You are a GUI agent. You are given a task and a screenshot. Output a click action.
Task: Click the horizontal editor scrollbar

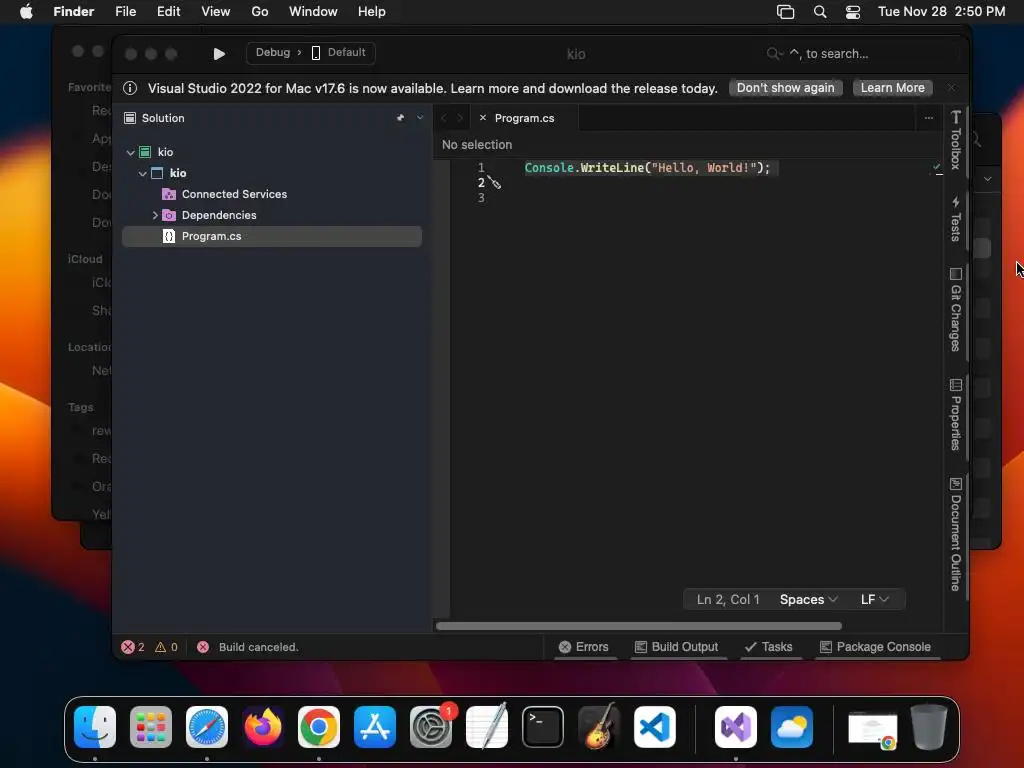tap(639, 626)
